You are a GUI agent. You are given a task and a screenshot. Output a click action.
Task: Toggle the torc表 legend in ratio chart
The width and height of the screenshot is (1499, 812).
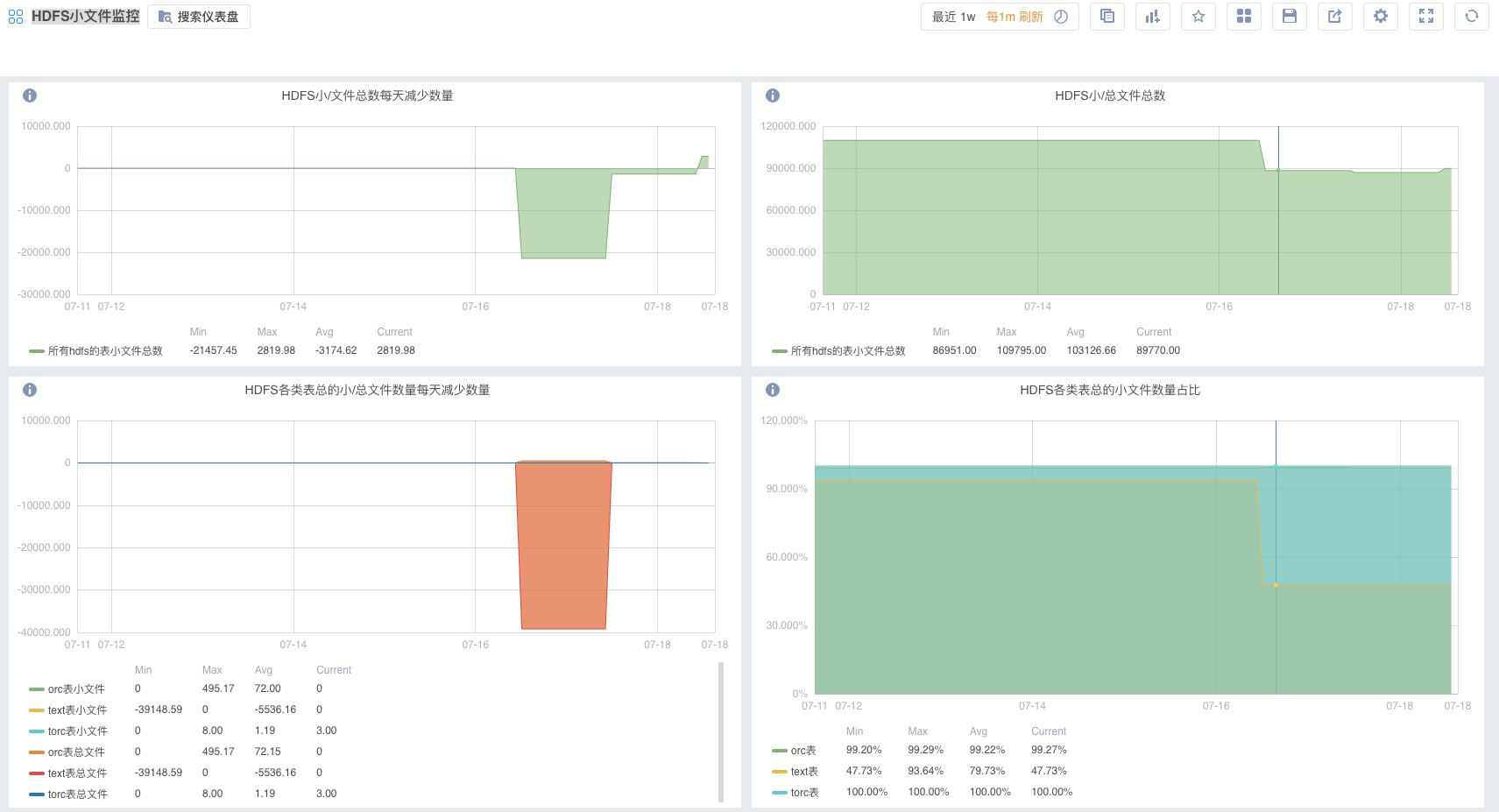pos(804,793)
